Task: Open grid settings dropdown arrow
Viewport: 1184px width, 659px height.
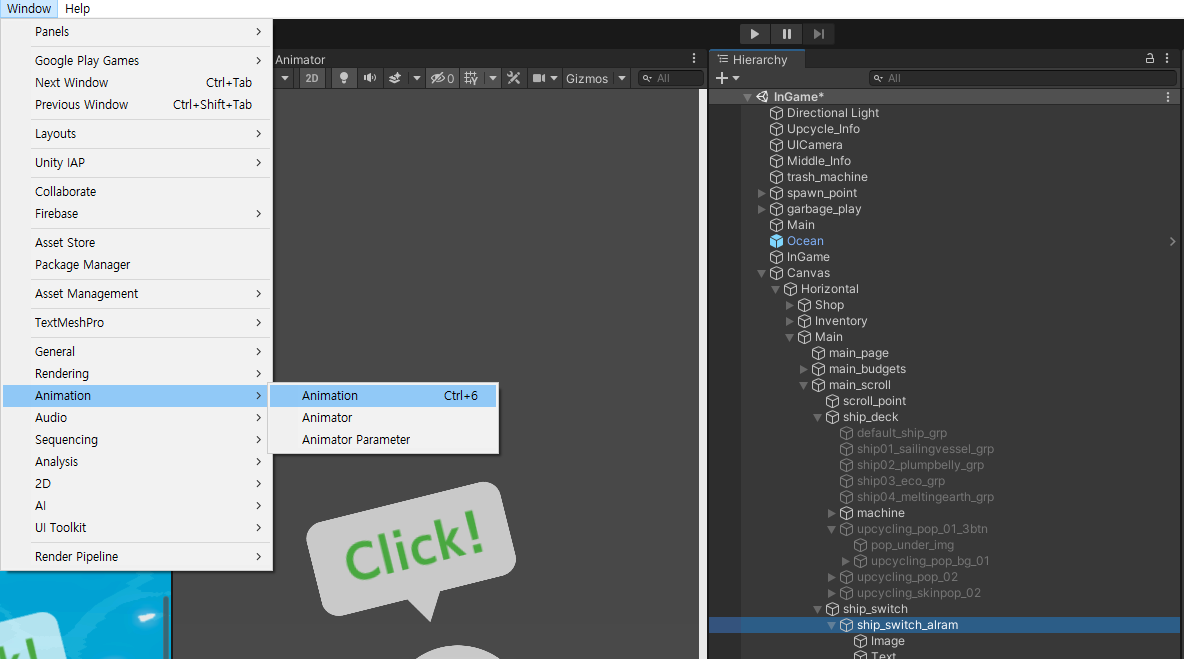Action: click(493, 79)
